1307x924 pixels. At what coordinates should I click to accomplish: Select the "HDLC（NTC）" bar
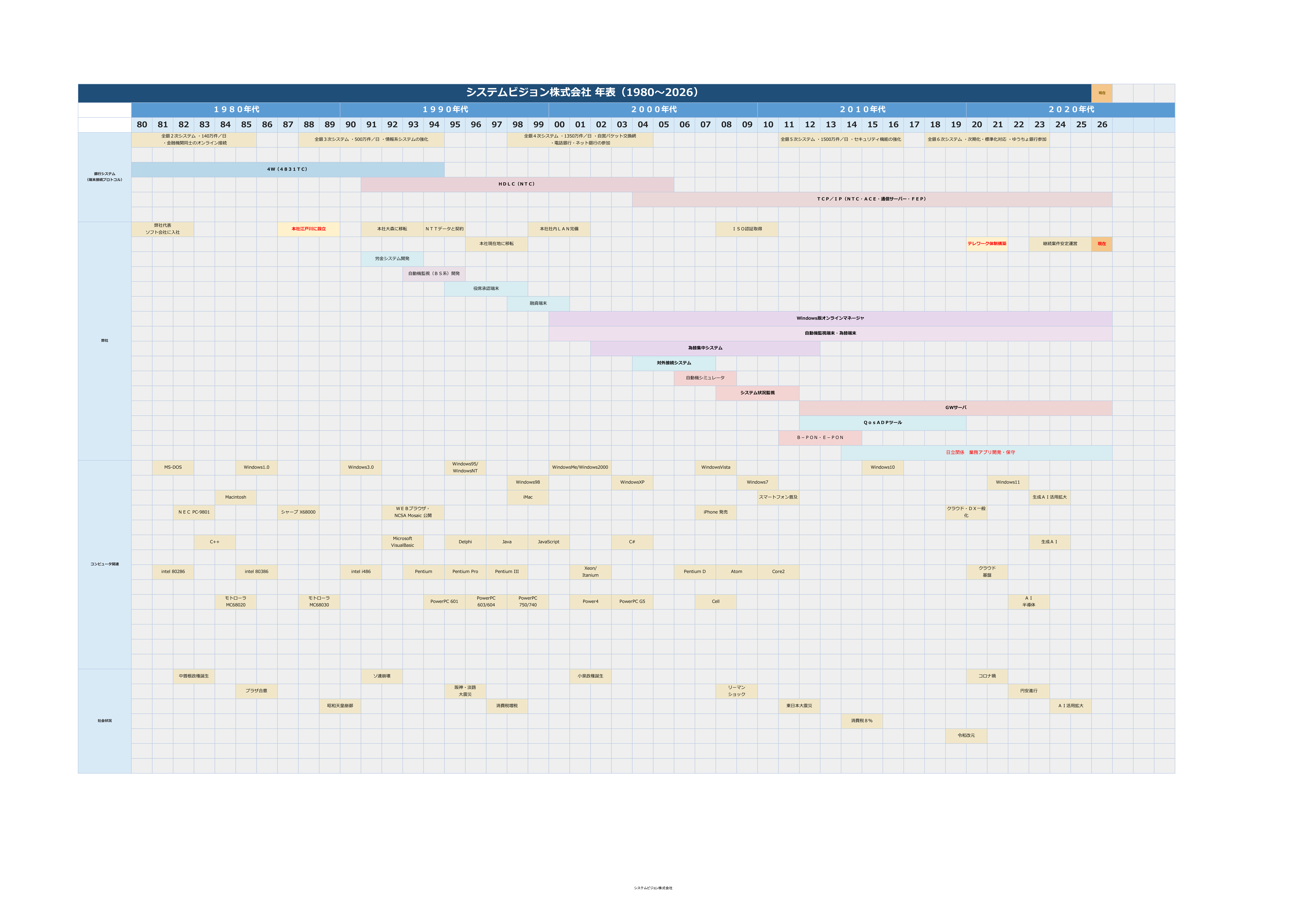coord(517,184)
